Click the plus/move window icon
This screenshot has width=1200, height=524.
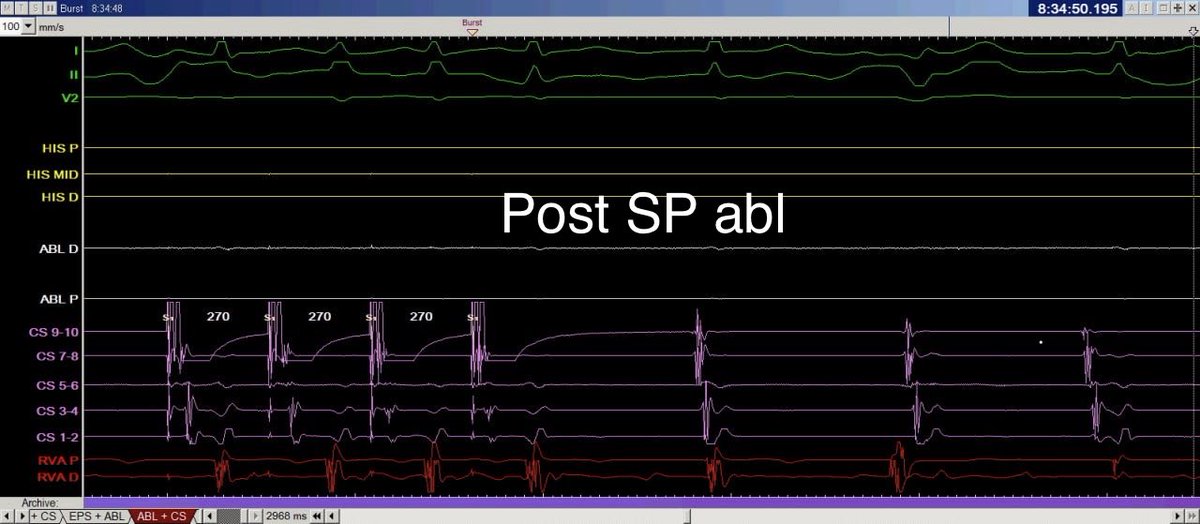click(x=1177, y=8)
